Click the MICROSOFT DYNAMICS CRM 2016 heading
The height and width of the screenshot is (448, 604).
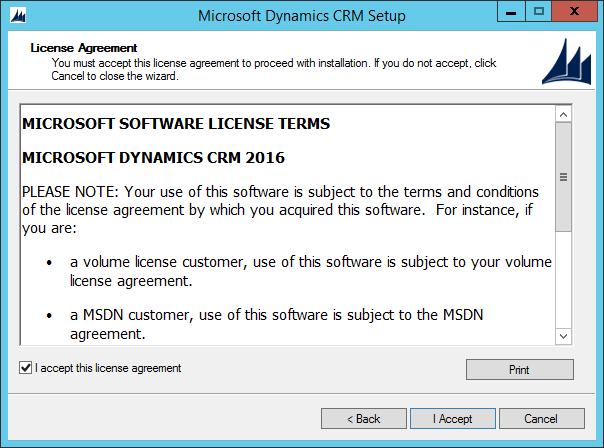coord(153,158)
